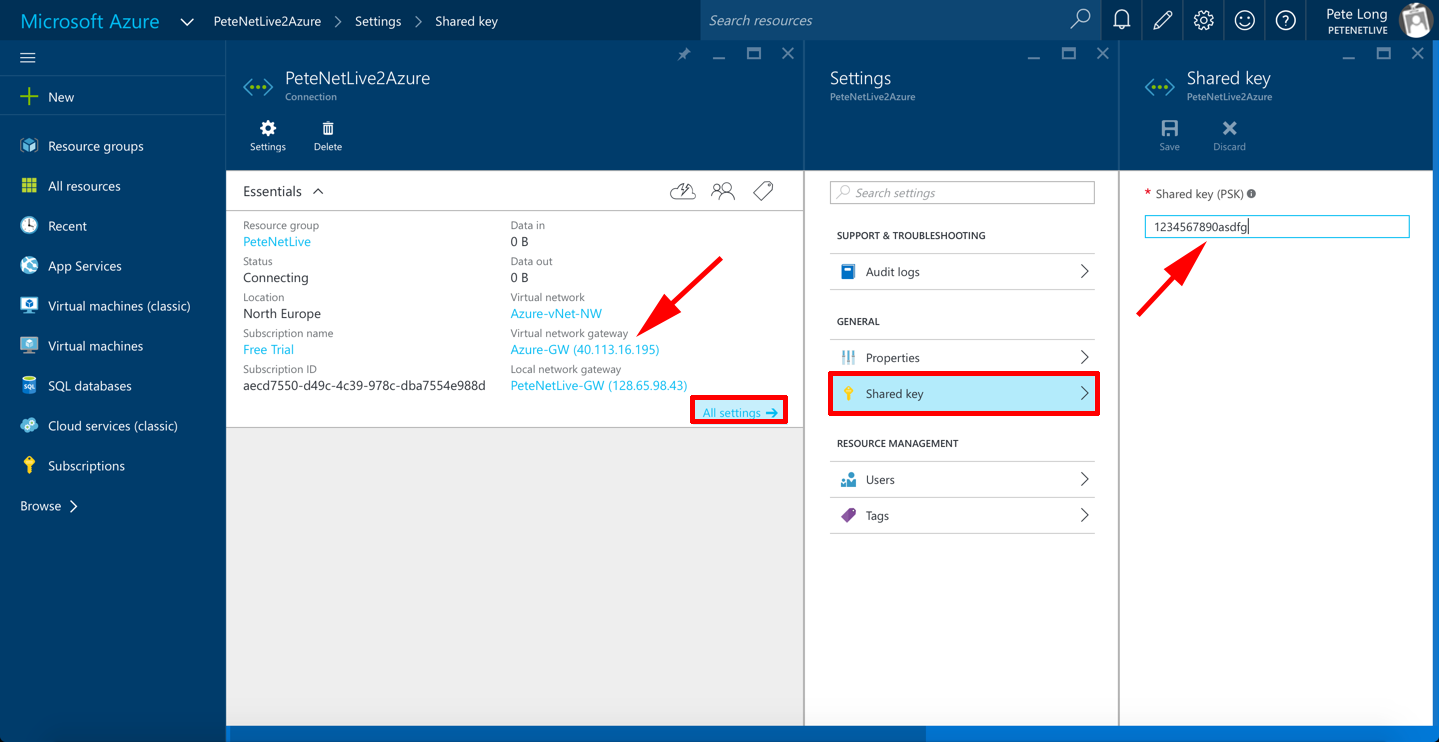Open the Properties settings row
Viewport: 1439px width, 742px height.
point(962,358)
